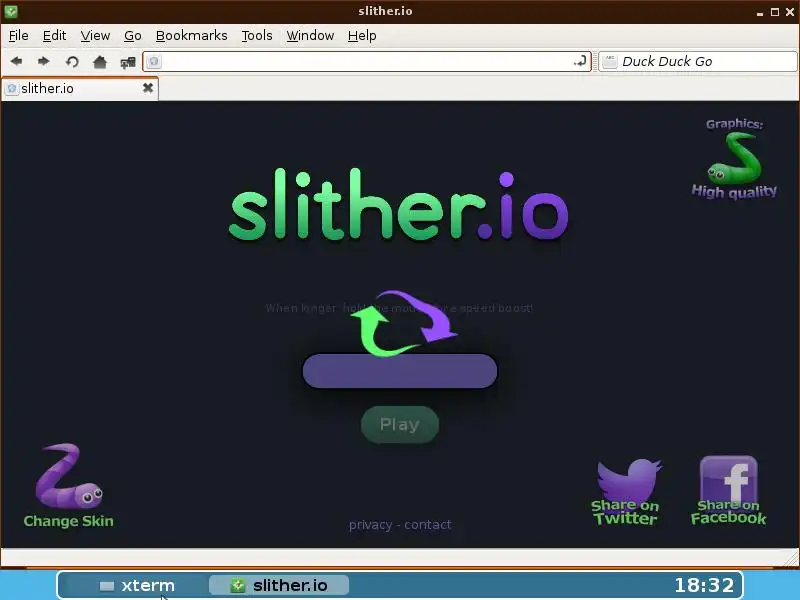Click the nickname input field
Image resolution: width=800 pixels, height=600 pixels.
[x=400, y=371]
